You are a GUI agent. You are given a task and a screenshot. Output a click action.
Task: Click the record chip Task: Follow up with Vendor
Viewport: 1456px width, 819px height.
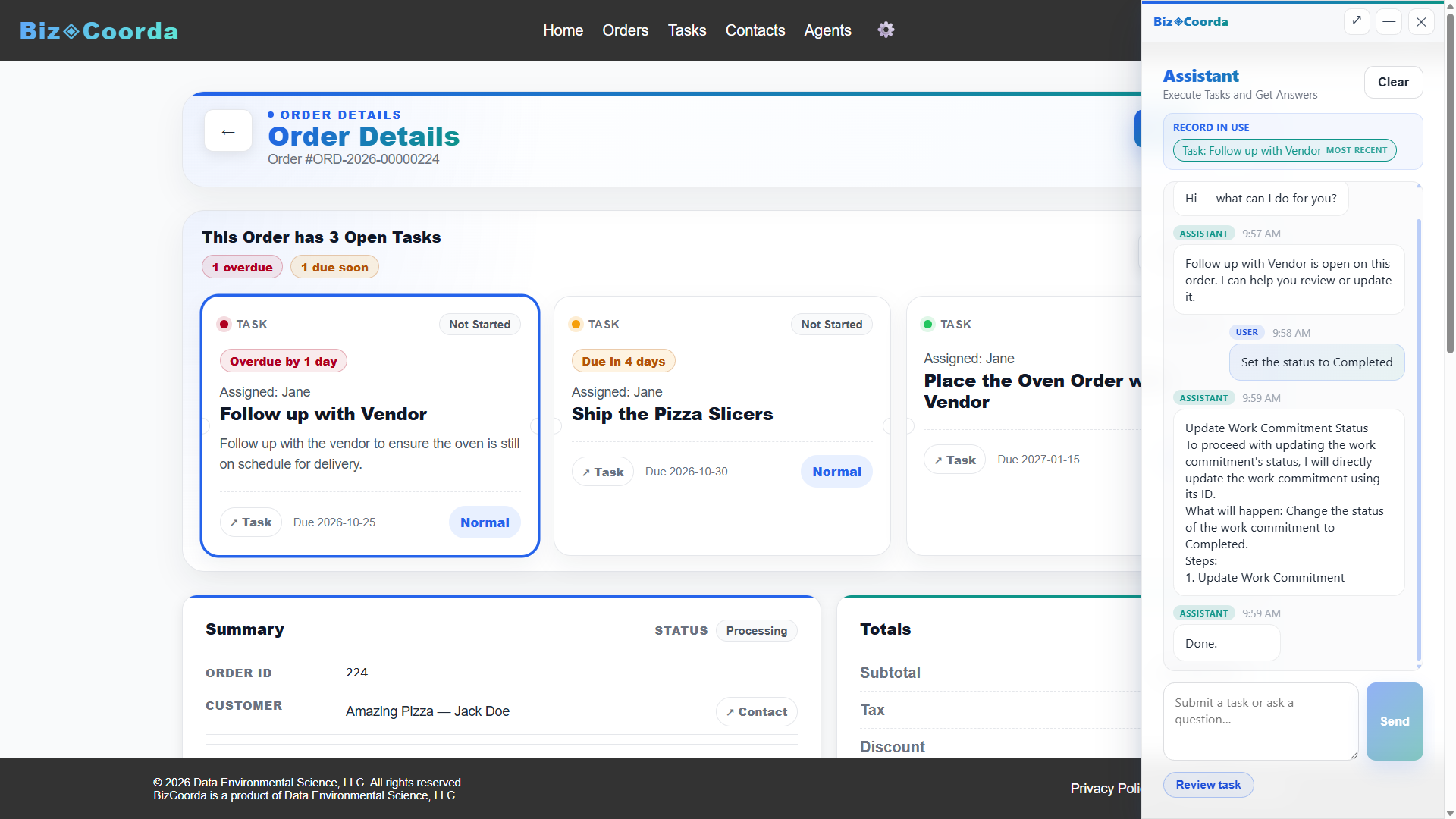(1285, 150)
